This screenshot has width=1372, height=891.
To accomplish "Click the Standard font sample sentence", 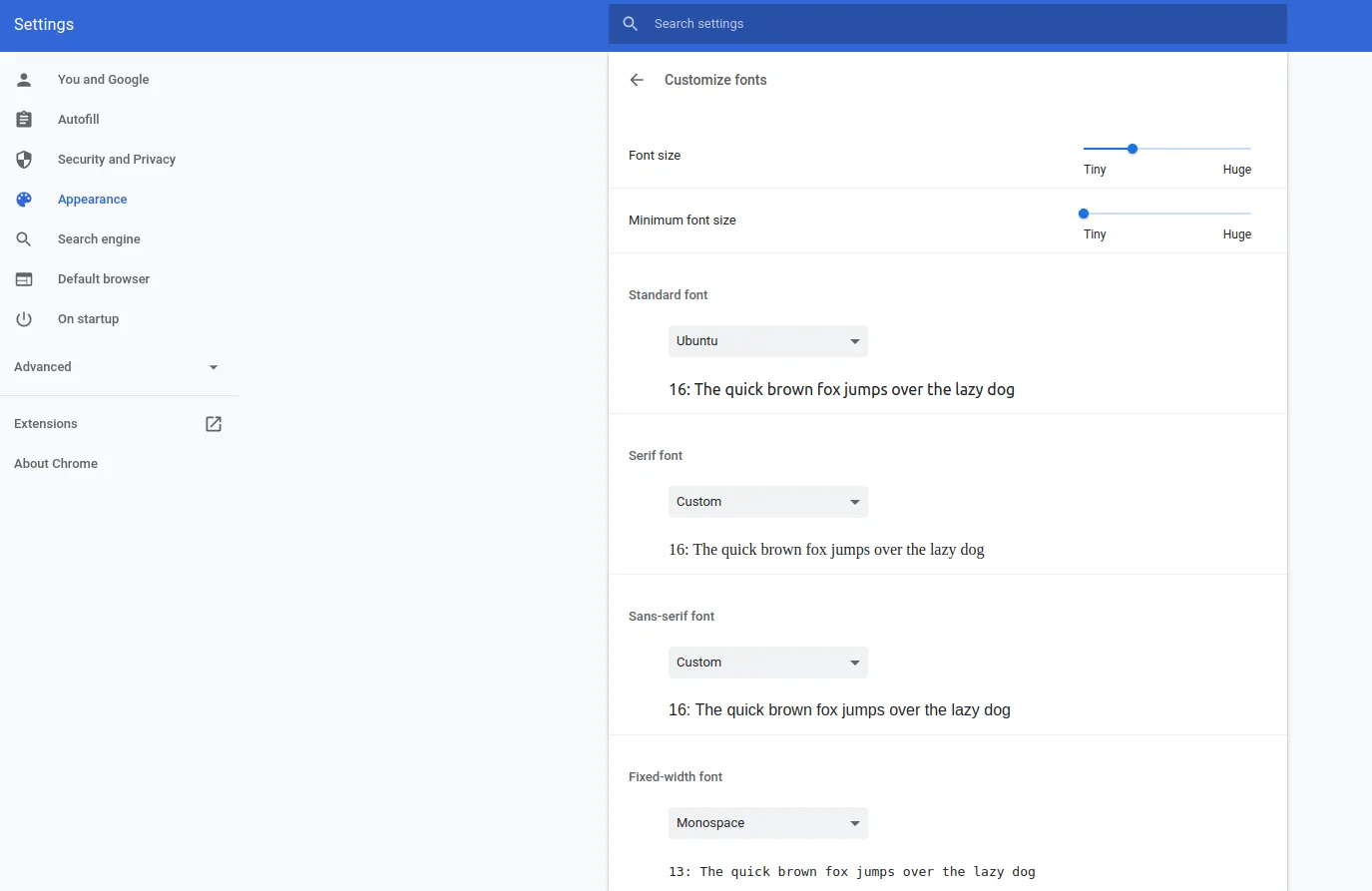I will 841,389.
